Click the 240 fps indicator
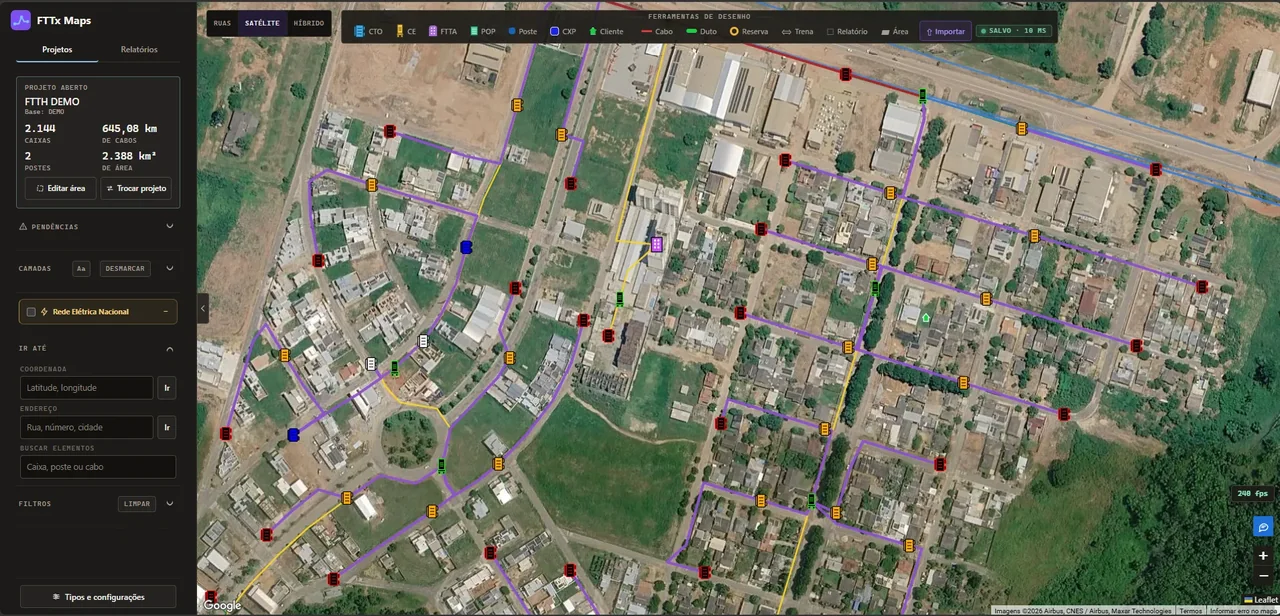The image size is (1280, 616). (x=1252, y=493)
